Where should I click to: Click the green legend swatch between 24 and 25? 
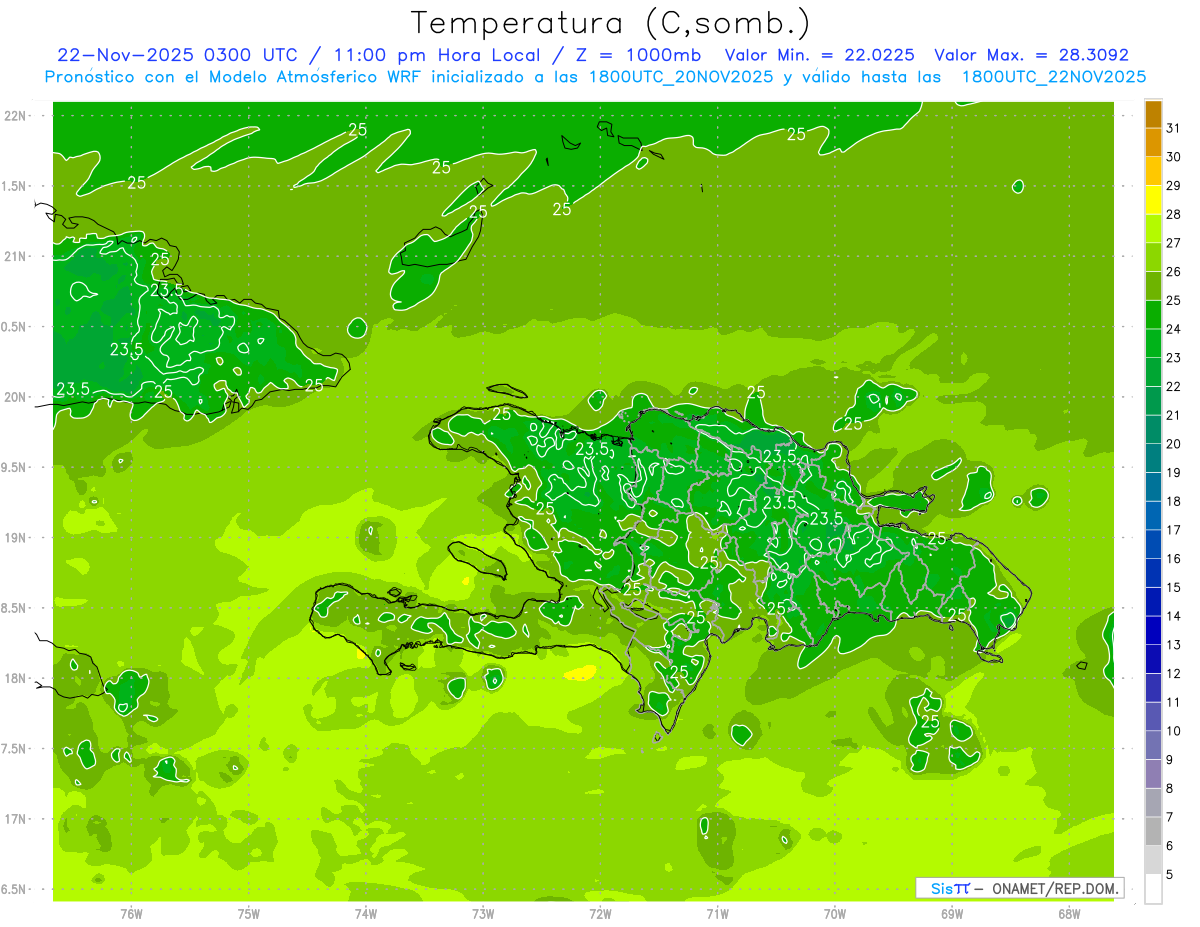[1153, 315]
